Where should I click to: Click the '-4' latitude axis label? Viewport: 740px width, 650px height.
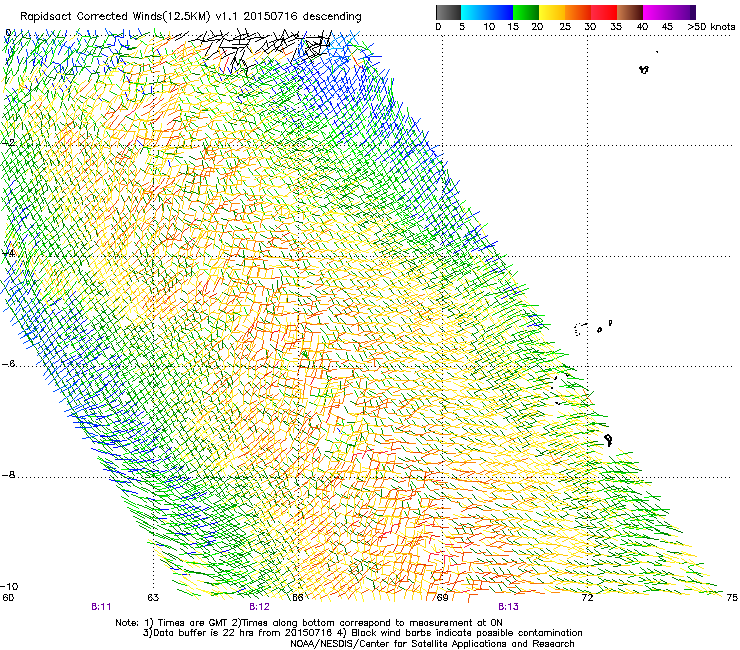8,253
